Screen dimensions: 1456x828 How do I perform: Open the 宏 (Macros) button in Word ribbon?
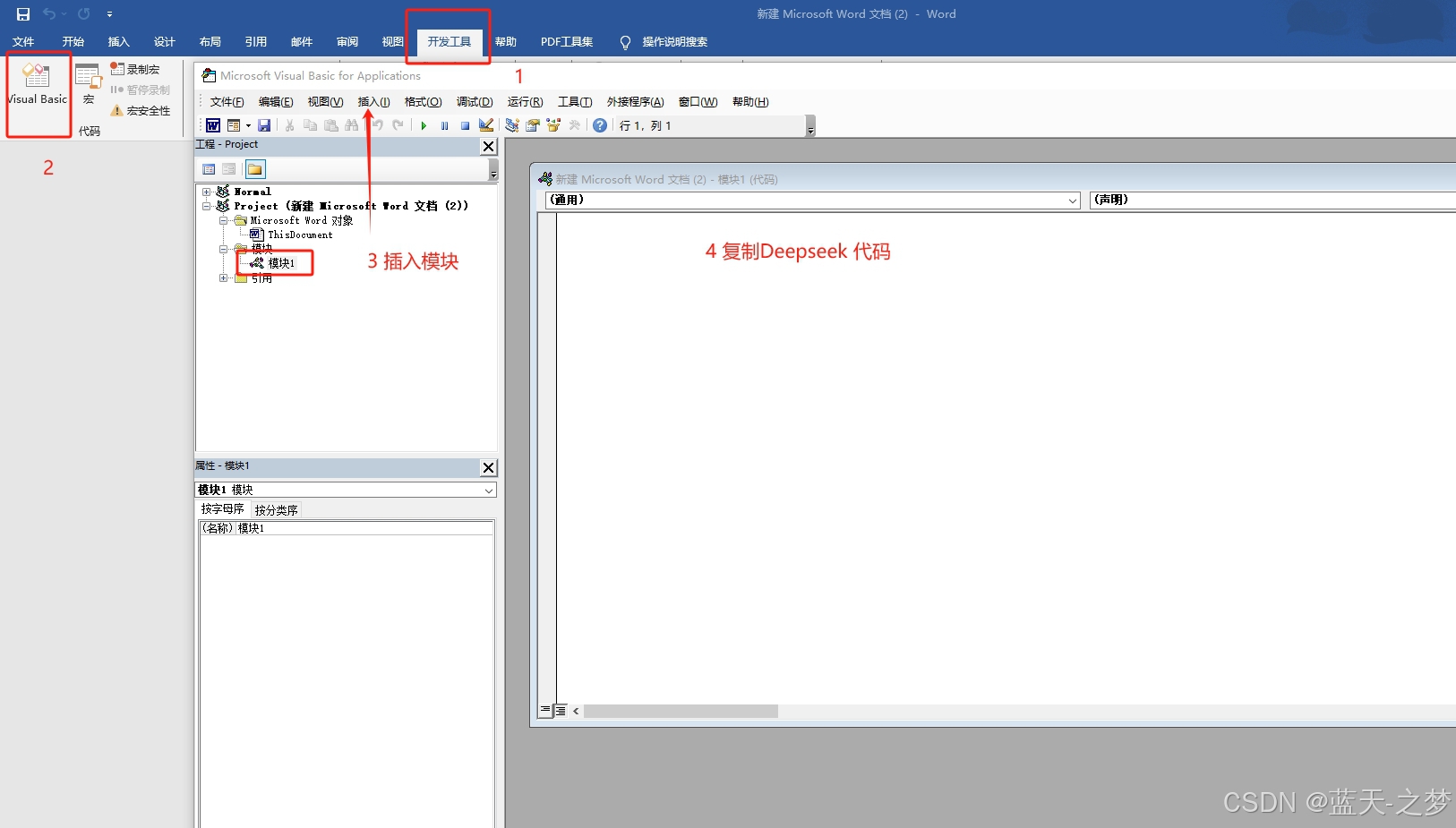tap(88, 86)
